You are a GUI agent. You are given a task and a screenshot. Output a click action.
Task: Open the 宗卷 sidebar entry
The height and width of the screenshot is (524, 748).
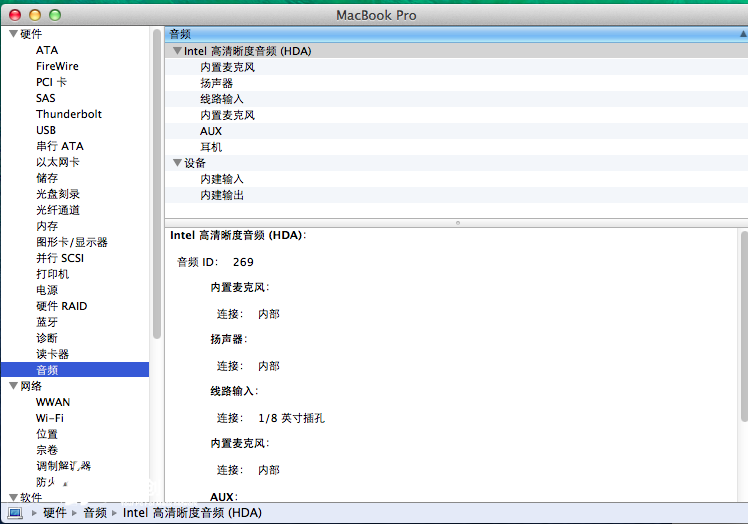(47, 450)
